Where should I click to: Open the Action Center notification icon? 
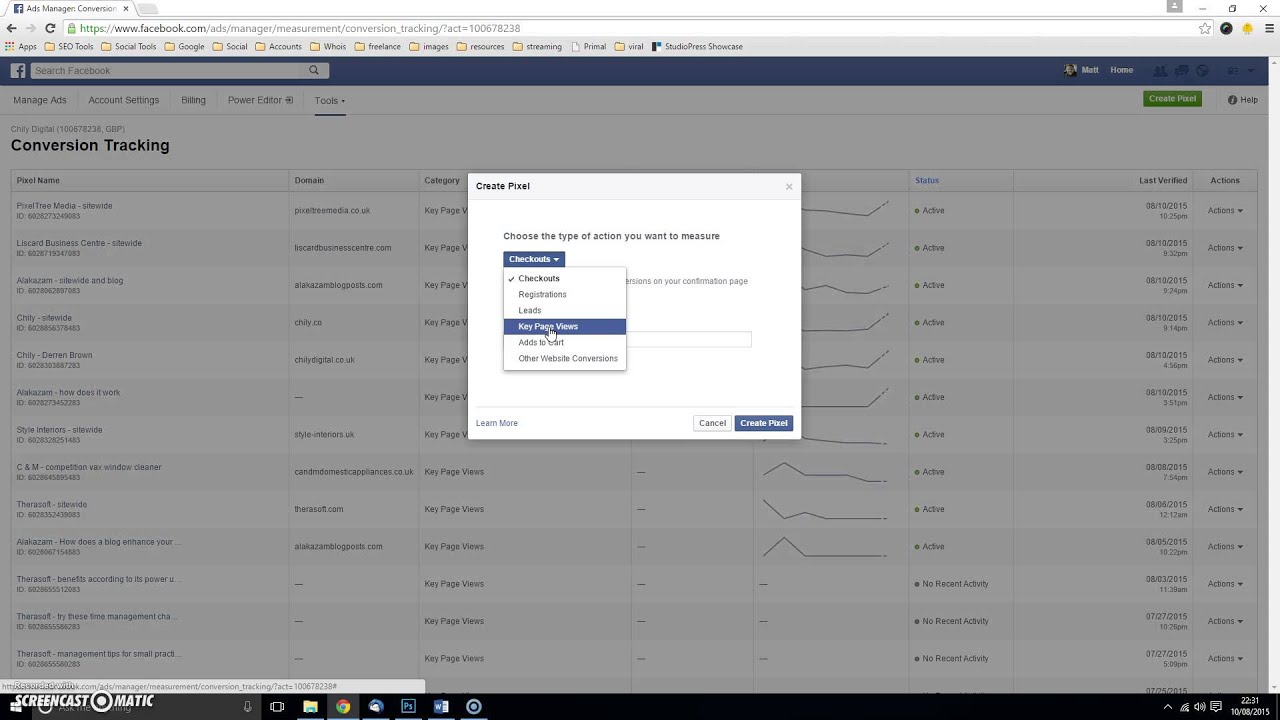(x=1216, y=707)
